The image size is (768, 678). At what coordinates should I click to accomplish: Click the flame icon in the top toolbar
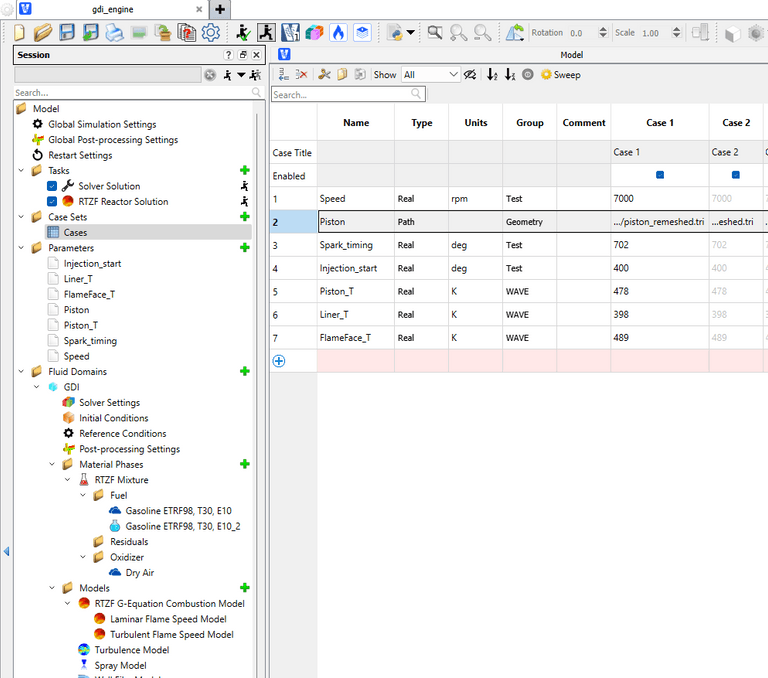point(338,33)
